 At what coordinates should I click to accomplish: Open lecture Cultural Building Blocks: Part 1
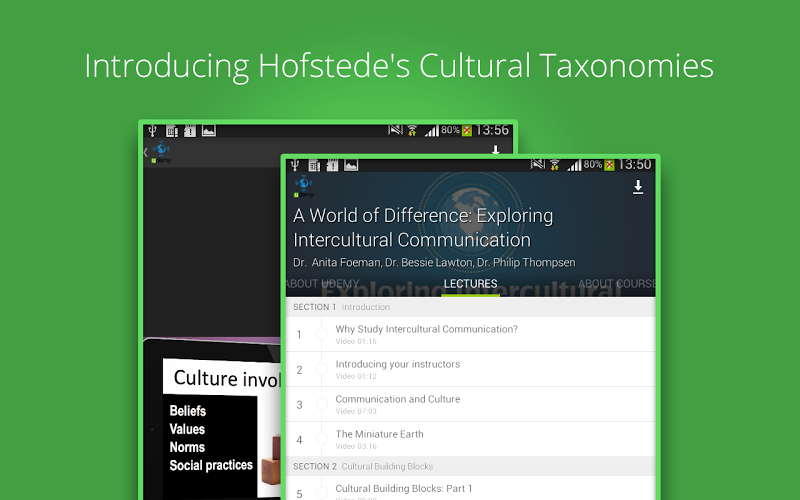(x=470, y=489)
